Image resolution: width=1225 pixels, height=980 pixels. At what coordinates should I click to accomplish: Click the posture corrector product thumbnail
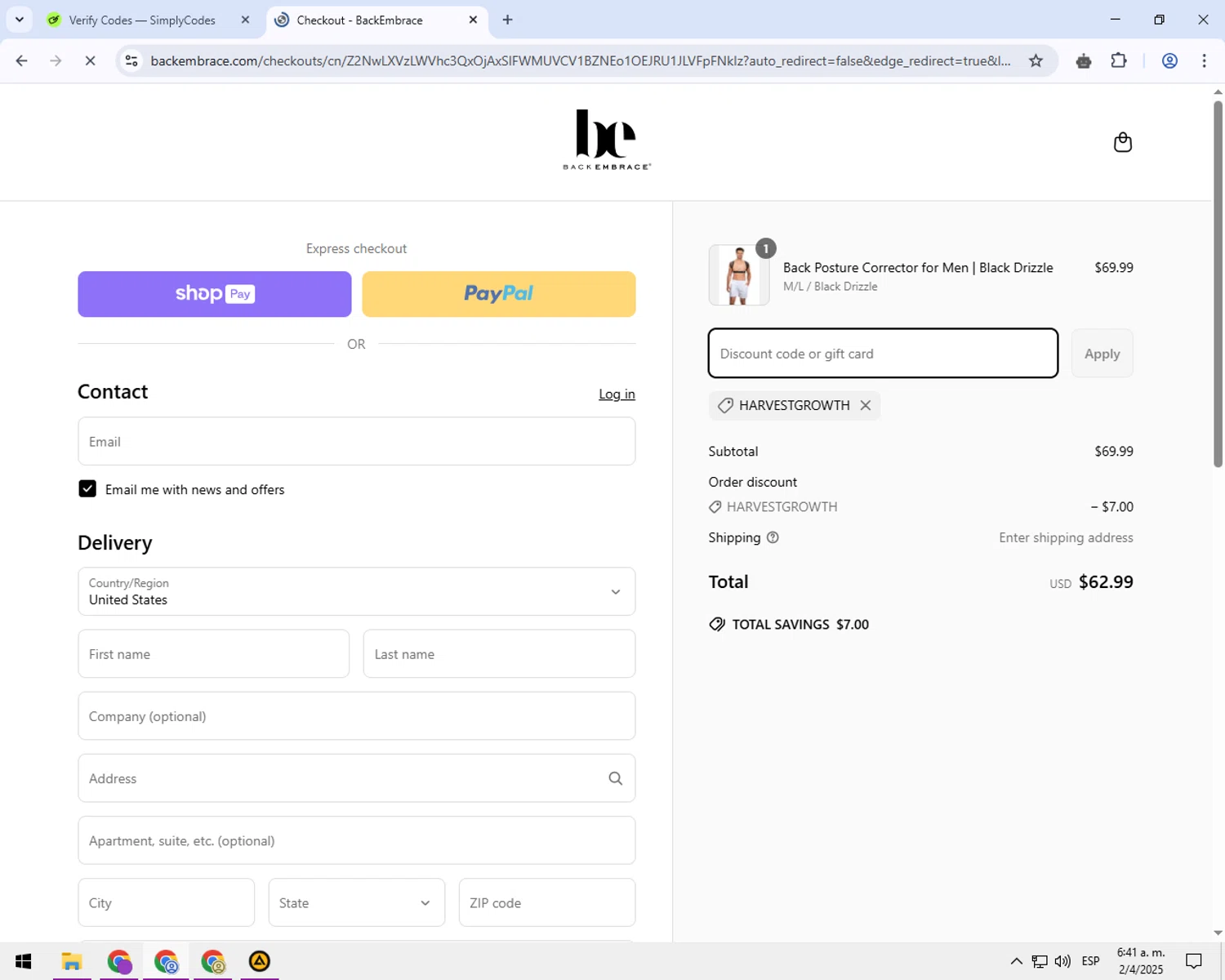point(739,275)
